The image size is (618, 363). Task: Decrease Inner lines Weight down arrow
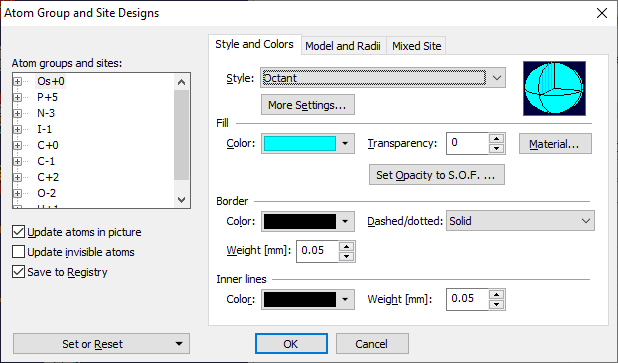[496, 304]
